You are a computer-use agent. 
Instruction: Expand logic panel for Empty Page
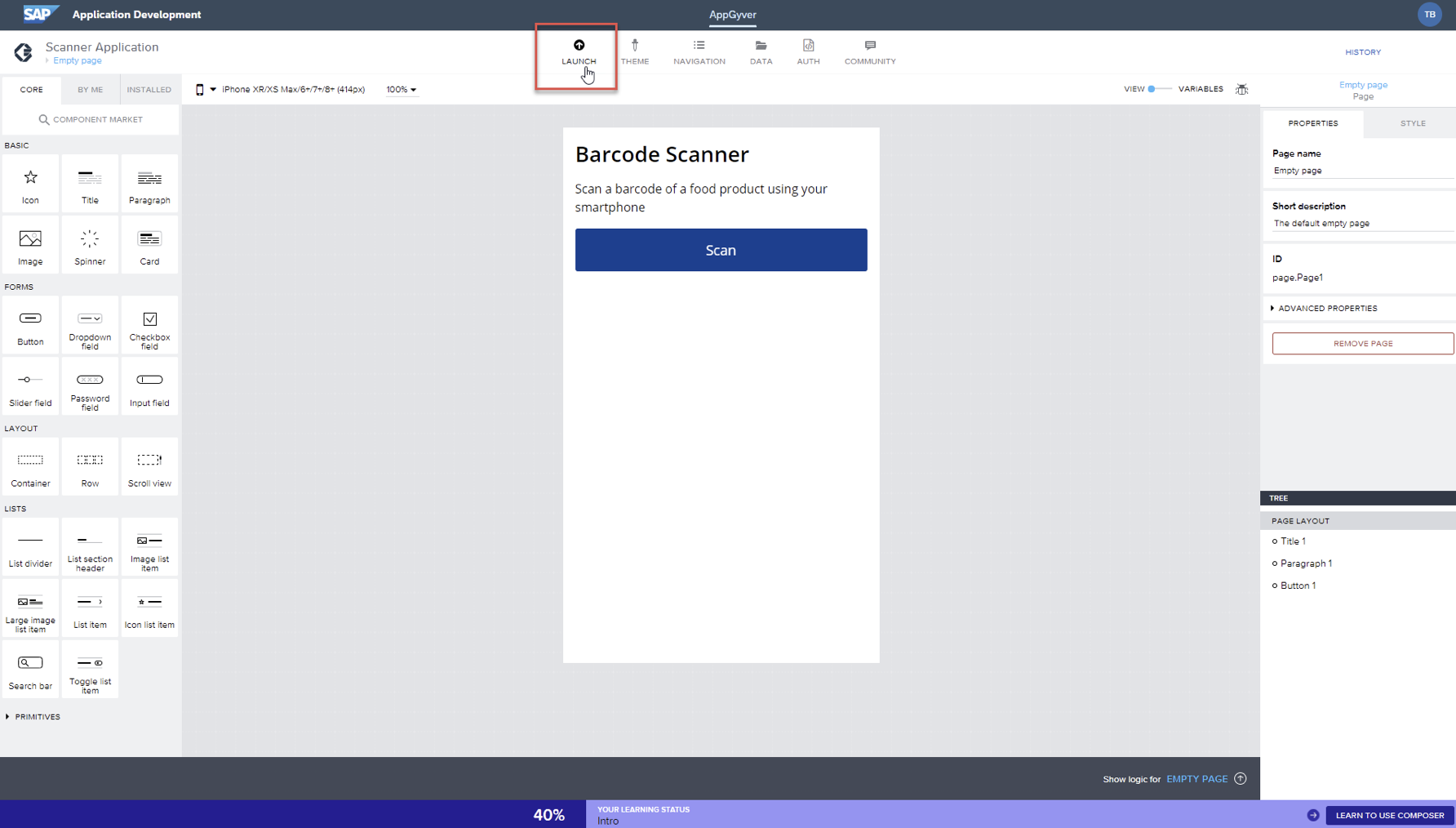coord(1241,778)
